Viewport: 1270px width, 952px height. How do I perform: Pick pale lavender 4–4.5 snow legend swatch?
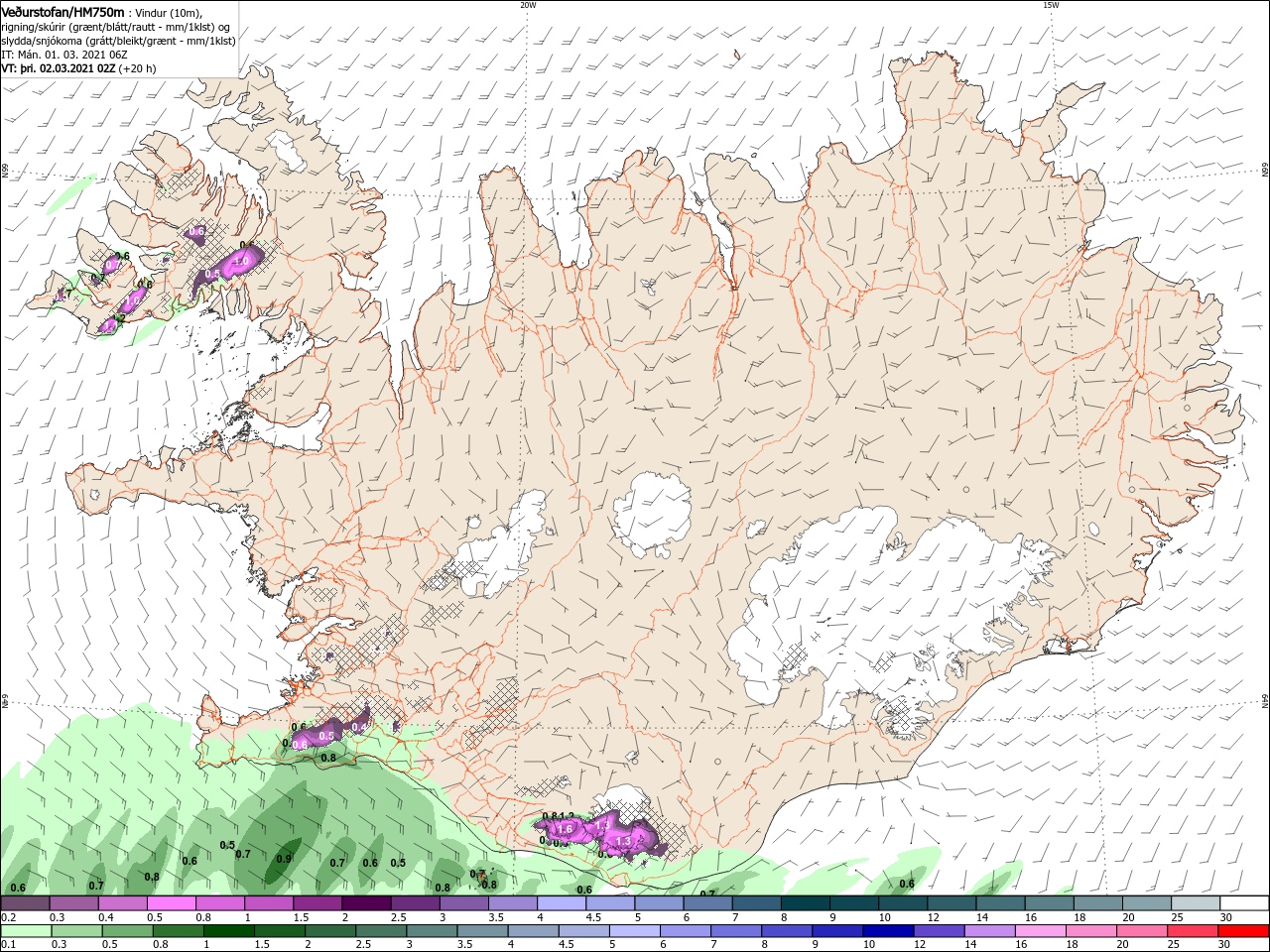coord(562,903)
